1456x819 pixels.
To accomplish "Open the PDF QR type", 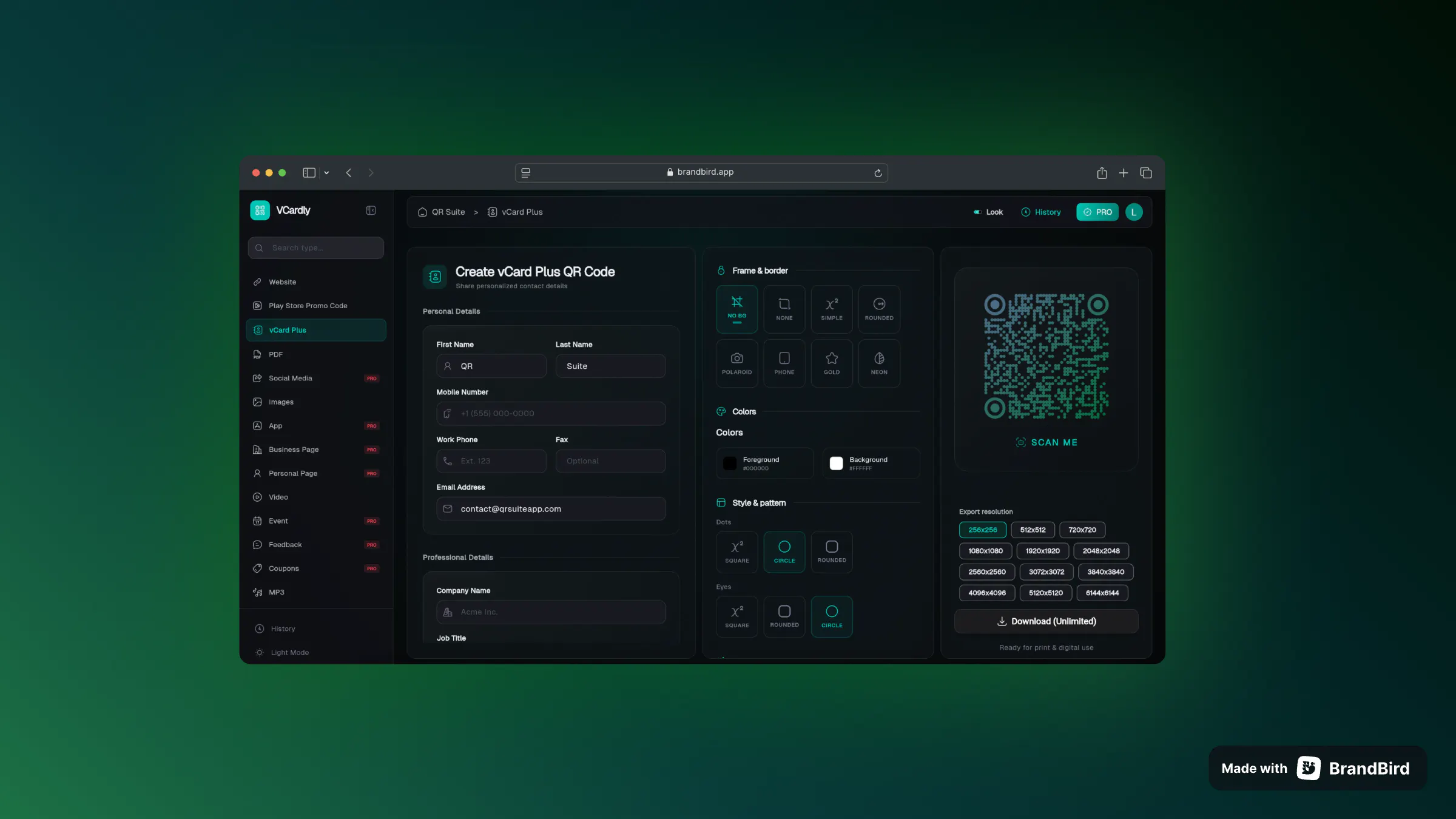I will (x=316, y=354).
